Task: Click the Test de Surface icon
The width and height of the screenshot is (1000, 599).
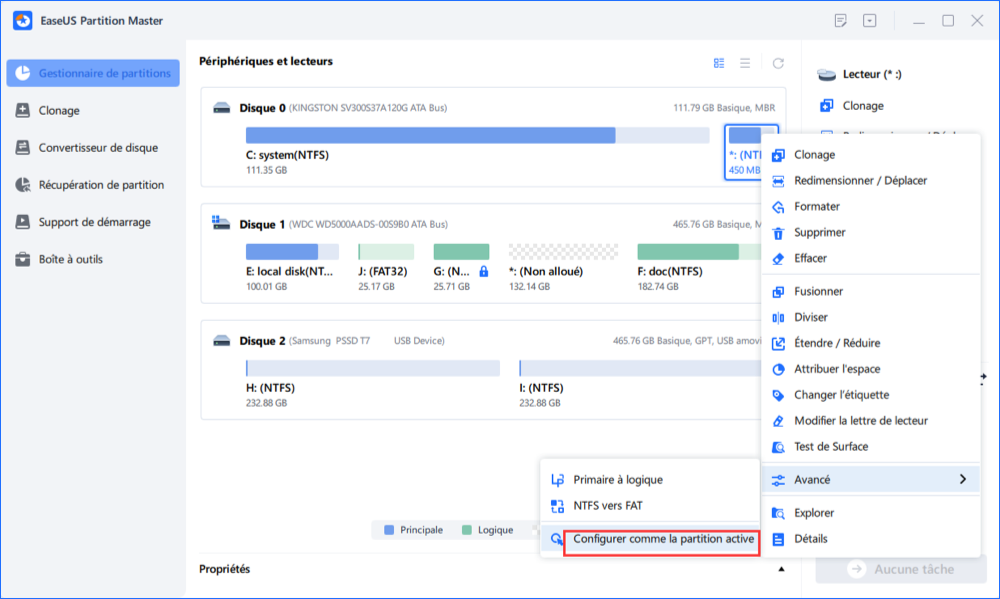Action: [x=779, y=447]
